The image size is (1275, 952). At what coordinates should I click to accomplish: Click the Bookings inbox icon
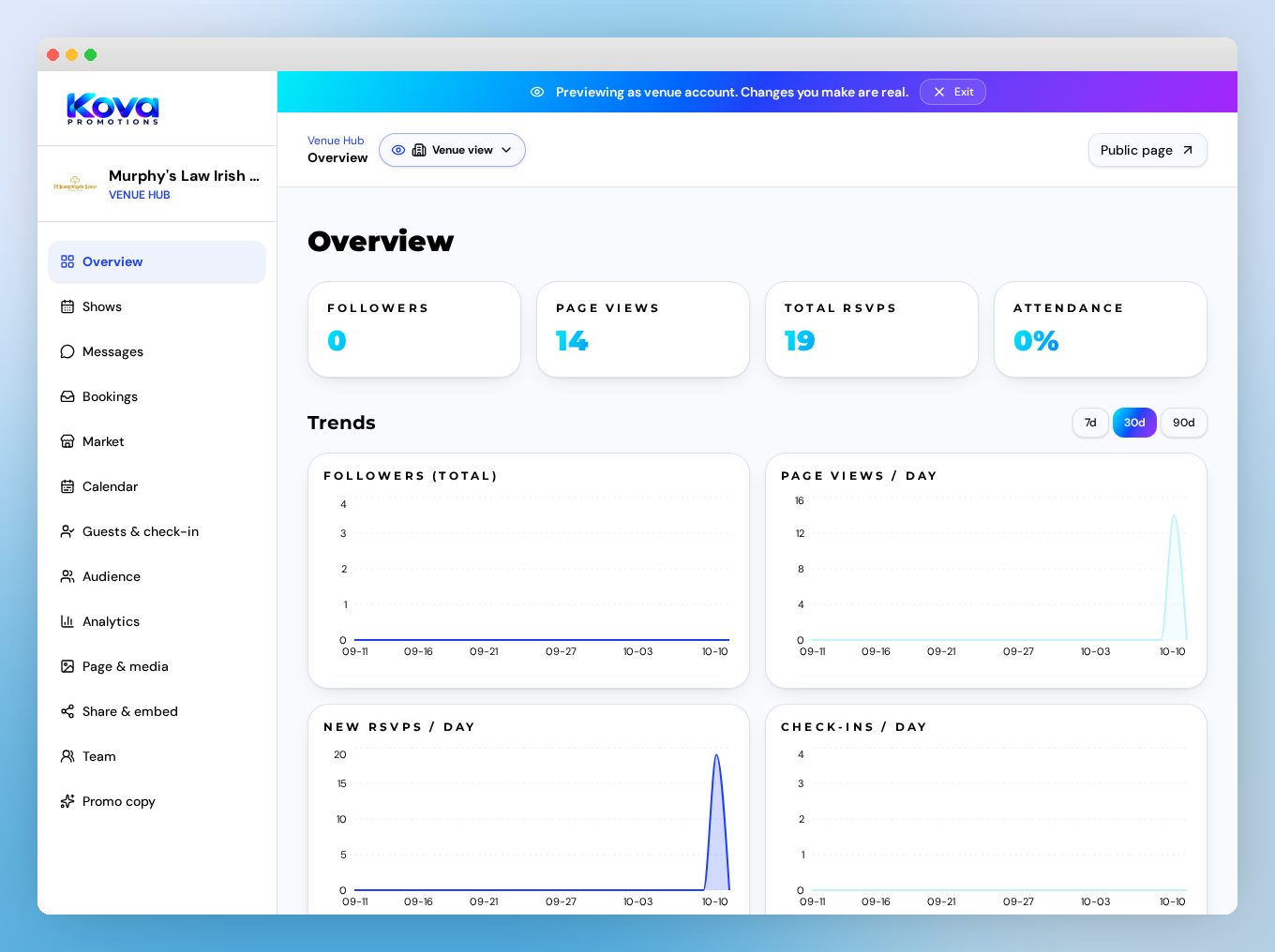click(67, 396)
